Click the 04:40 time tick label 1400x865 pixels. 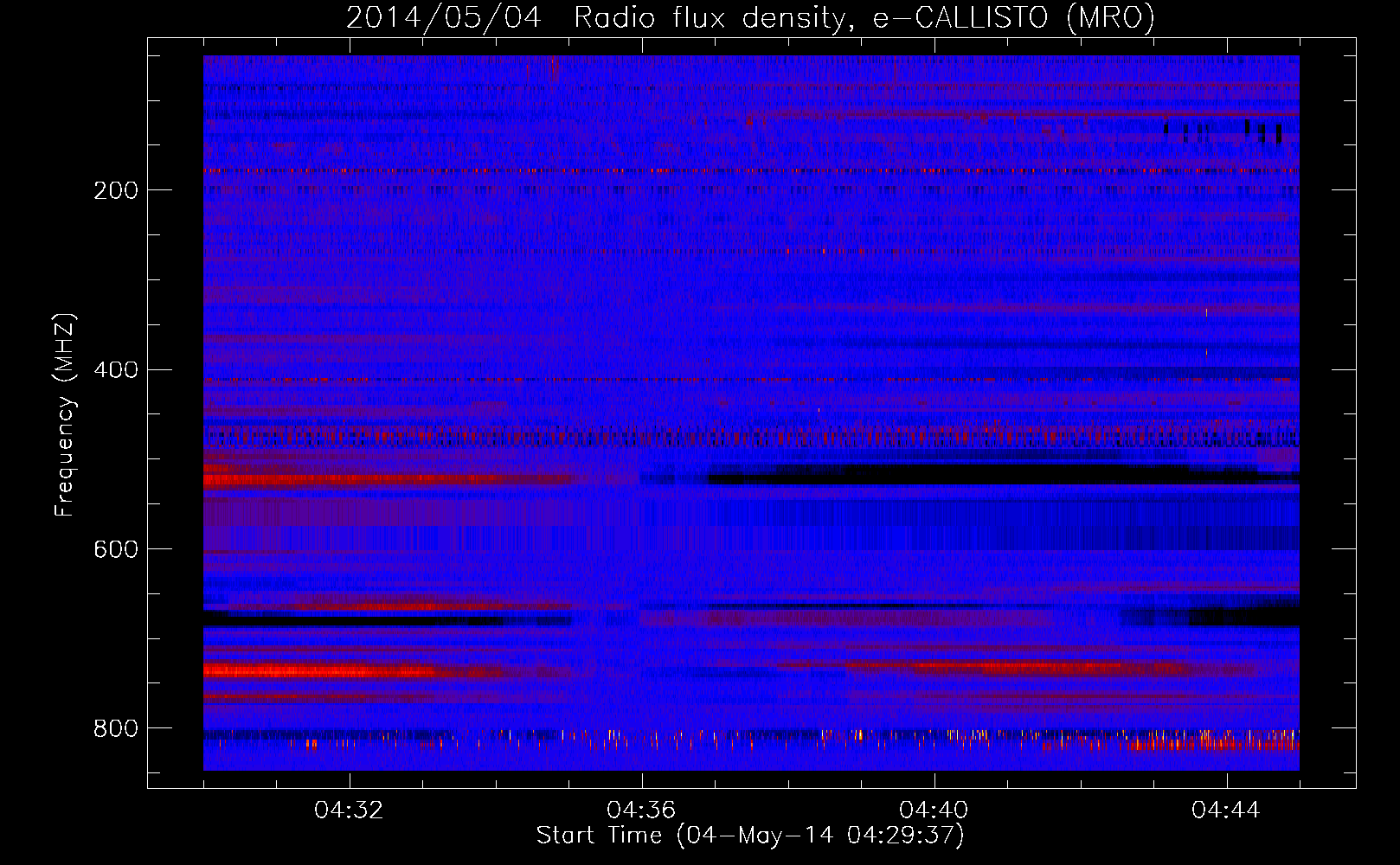click(x=934, y=811)
